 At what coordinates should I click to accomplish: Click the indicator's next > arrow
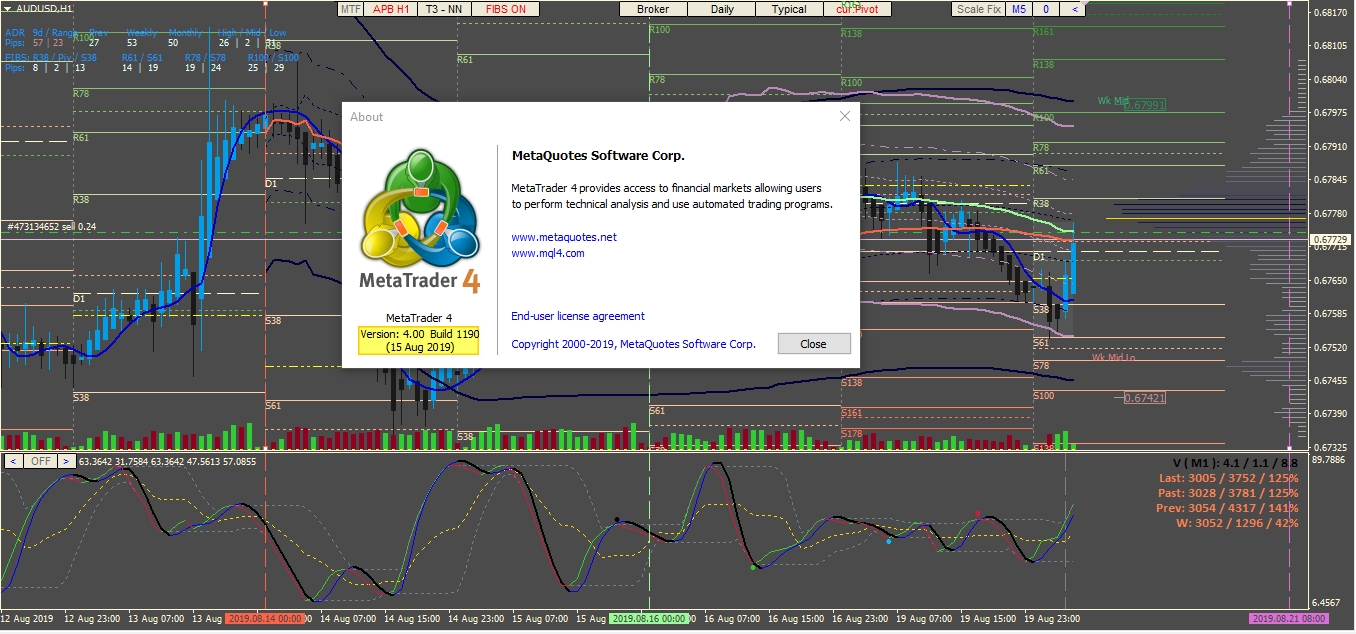[65, 461]
